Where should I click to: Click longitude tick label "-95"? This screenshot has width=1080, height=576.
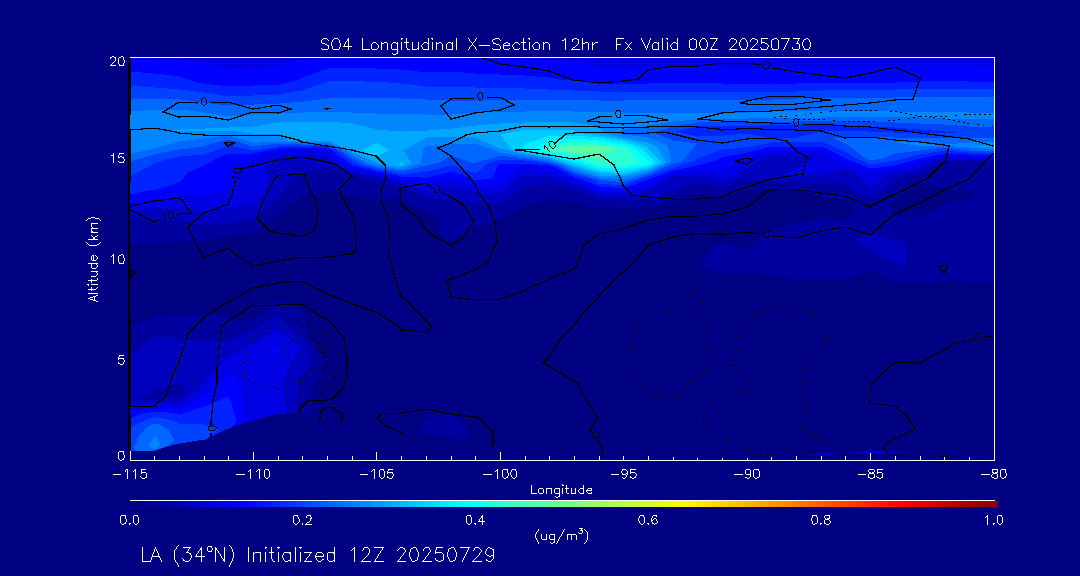click(x=623, y=475)
